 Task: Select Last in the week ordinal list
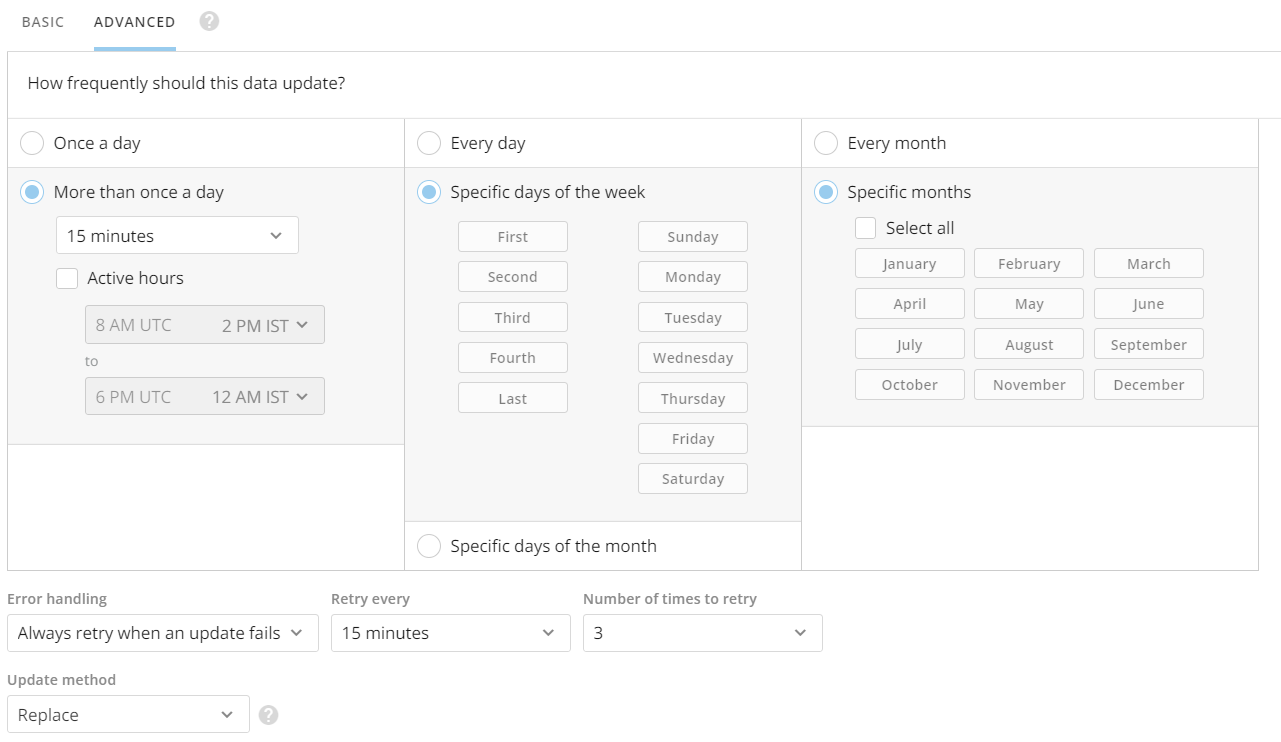coord(512,397)
